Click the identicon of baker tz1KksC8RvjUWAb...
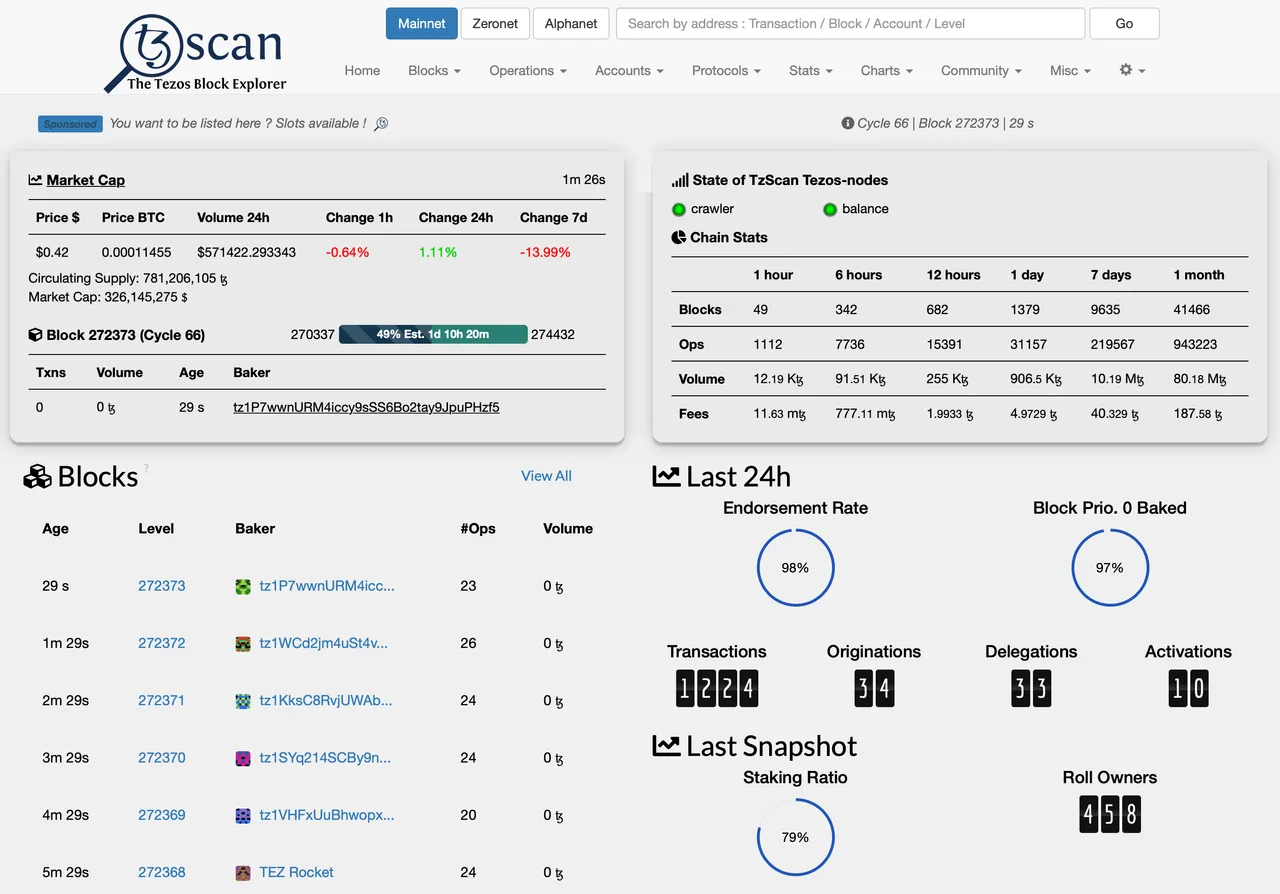The image size is (1280, 894). click(x=243, y=701)
